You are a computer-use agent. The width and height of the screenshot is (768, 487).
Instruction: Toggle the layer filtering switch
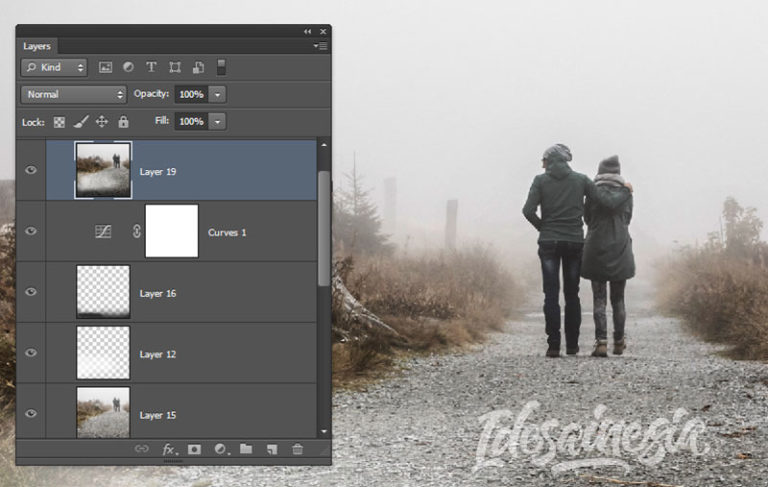pyautogui.click(x=221, y=67)
